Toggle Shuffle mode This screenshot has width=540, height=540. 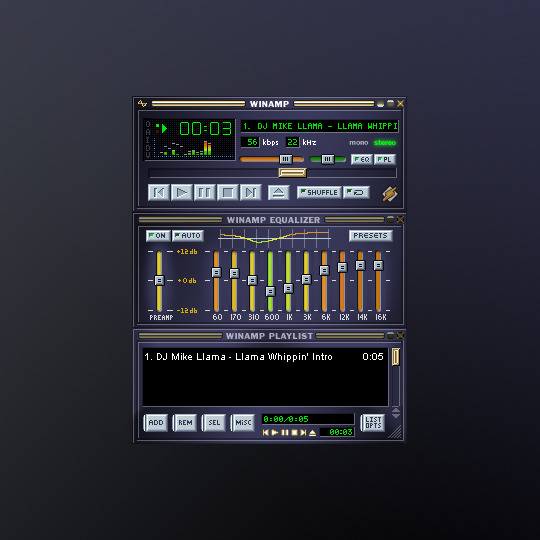click(319, 193)
